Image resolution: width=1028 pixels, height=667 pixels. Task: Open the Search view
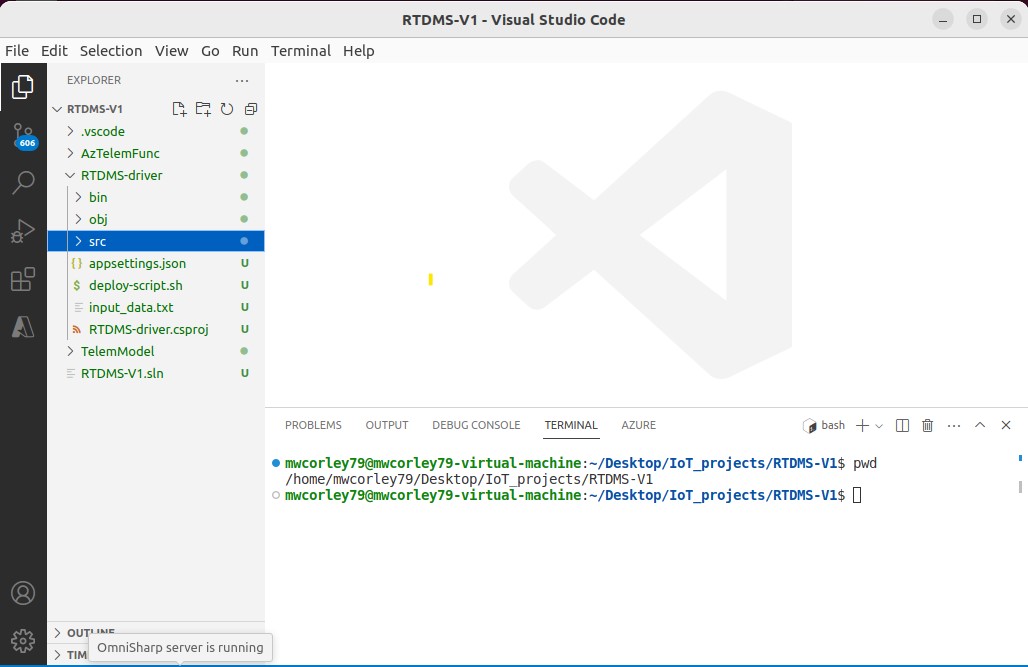pos(23,183)
